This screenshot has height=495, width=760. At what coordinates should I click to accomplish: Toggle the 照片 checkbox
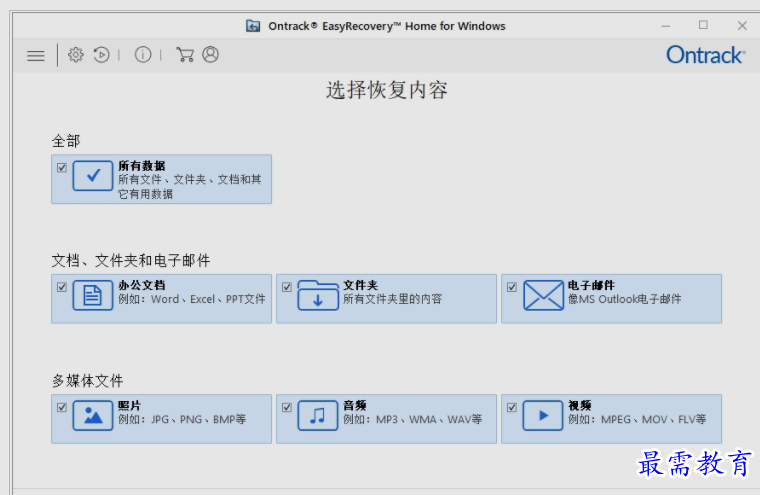click(x=62, y=407)
